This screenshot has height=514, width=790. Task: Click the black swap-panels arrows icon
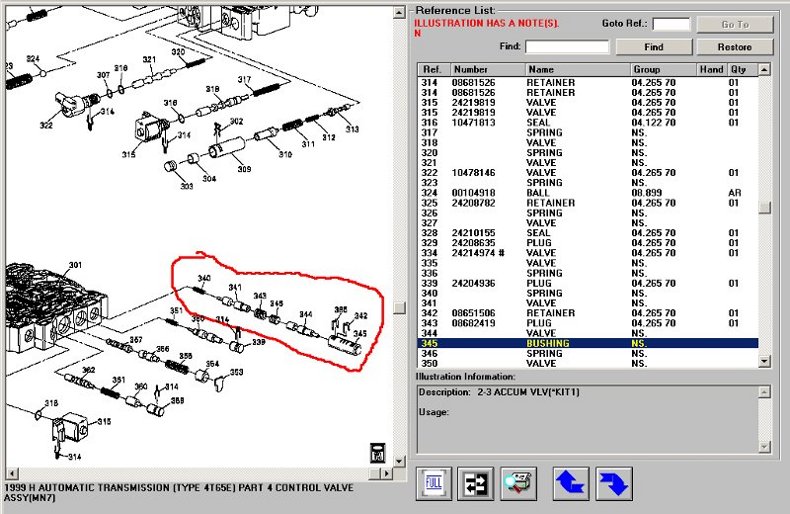point(476,483)
